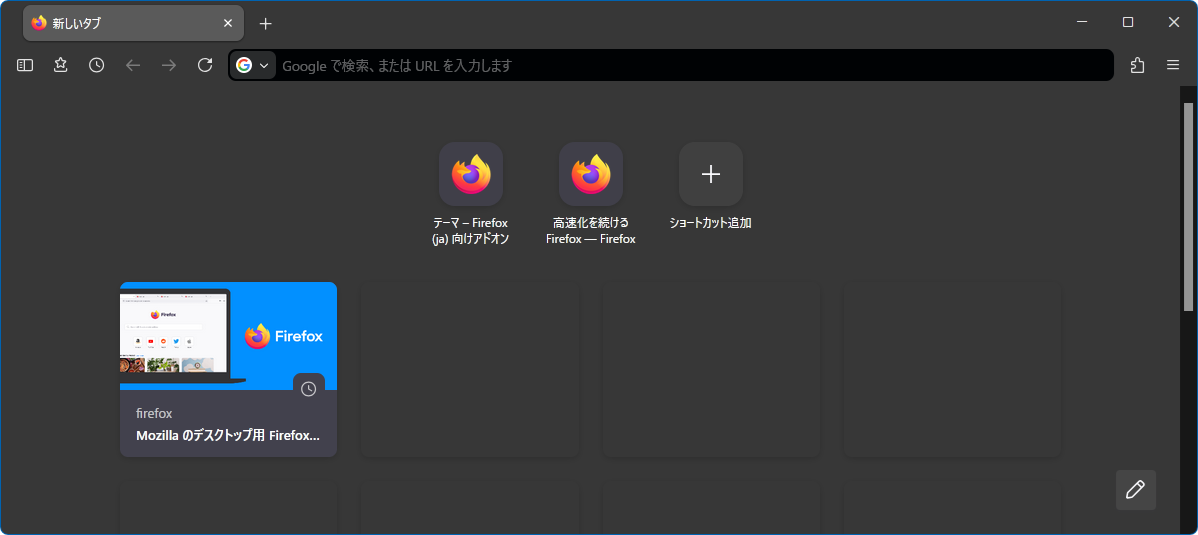Open the 高速化を続ける Firefox shortcut
1198x535 pixels.
591,174
